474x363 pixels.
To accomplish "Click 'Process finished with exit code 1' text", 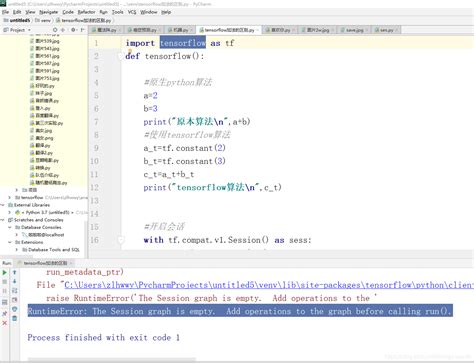I will click(x=103, y=337).
